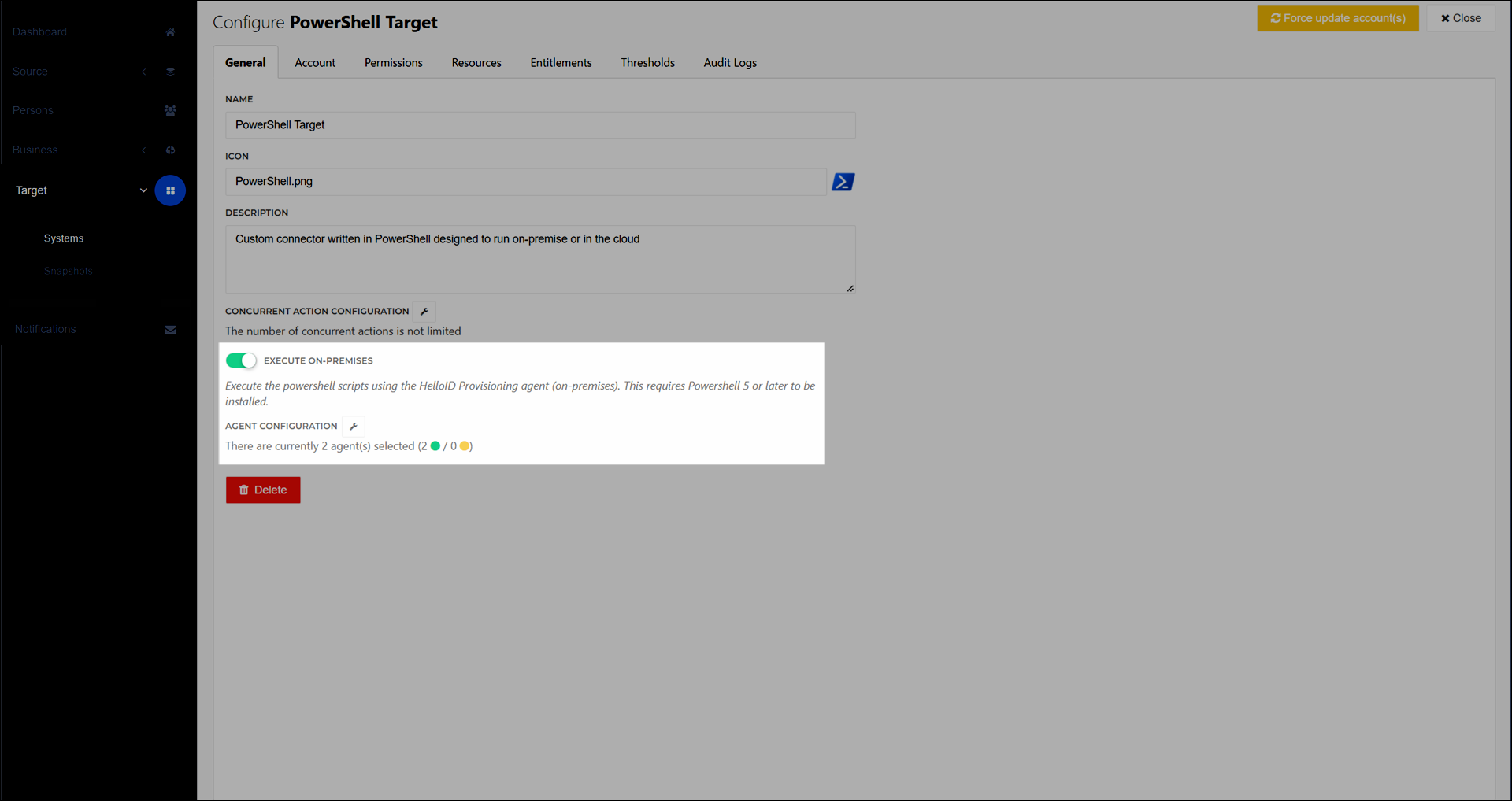The height and width of the screenshot is (802, 1512).
Task: Click the green online agents indicator
Action: tap(435, 446)
